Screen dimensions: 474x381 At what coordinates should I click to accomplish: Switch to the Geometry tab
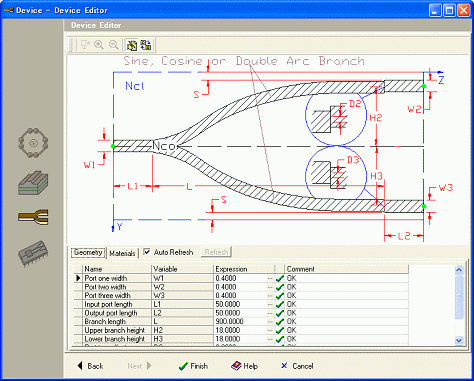tap(88, 252)
